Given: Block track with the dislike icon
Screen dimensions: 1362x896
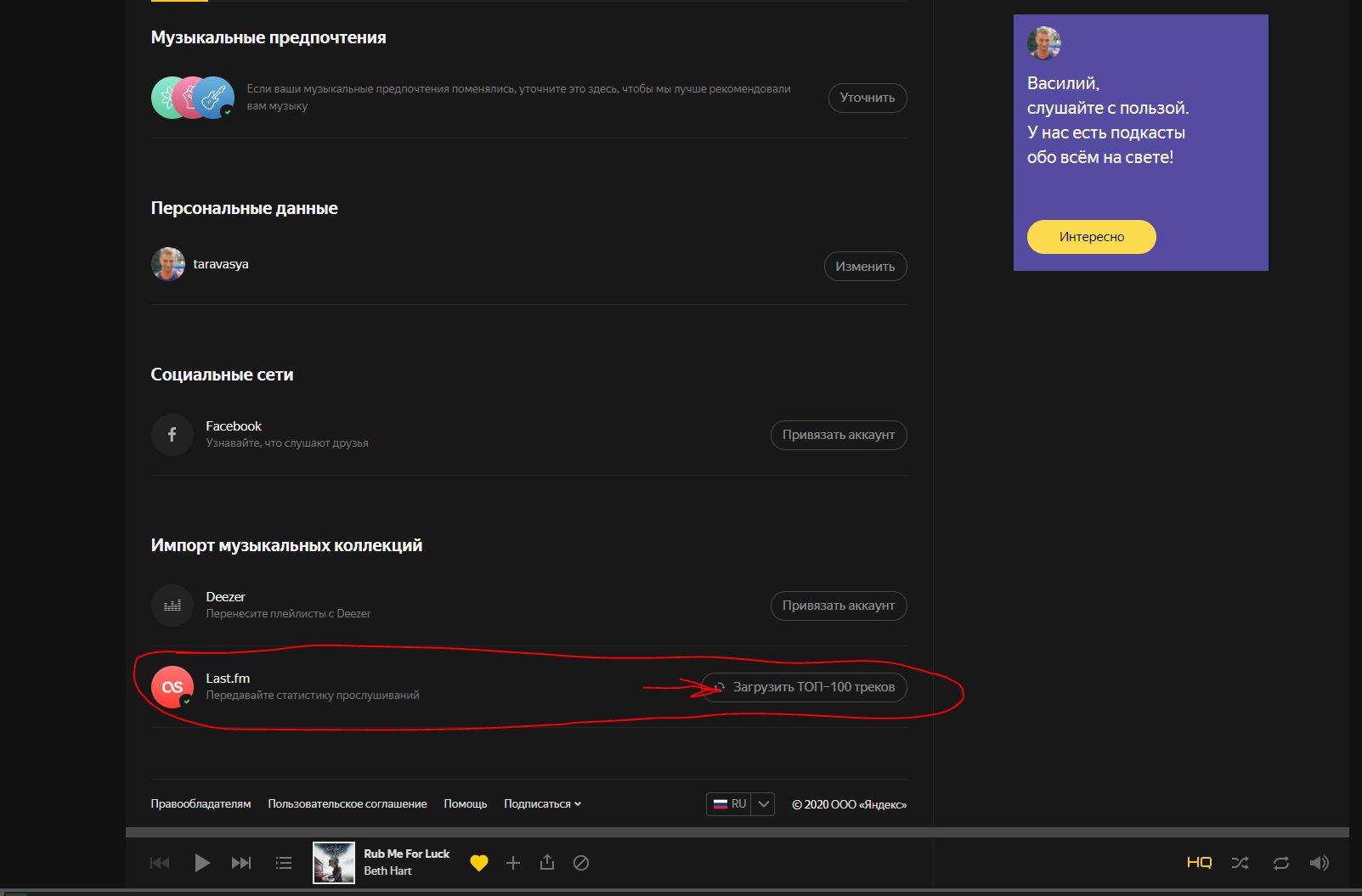Looking at the screenshot, I should (x=581, y=863).
